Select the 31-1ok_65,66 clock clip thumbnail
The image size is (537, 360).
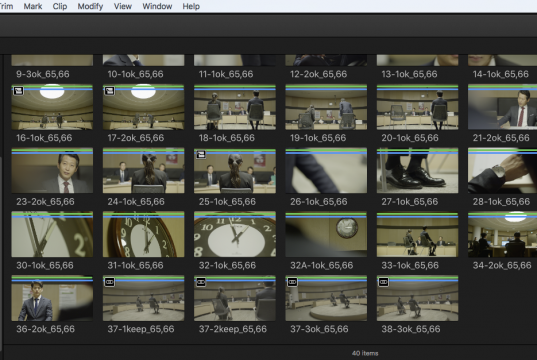pyautogui.click(x=143, y=235)
